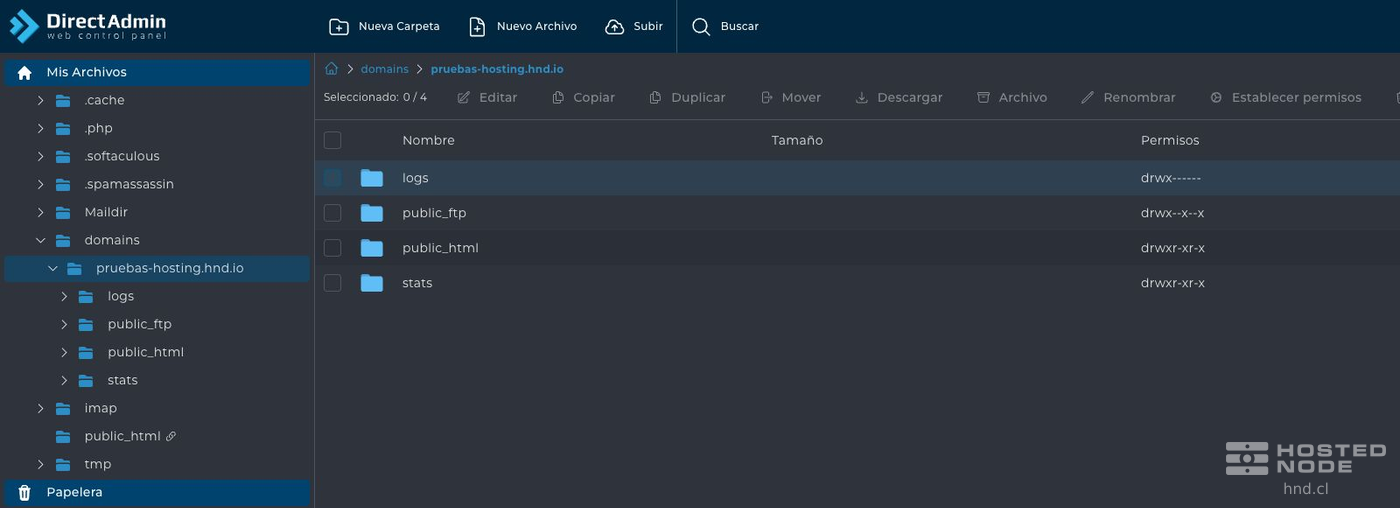
Task: Click the tmp folder icon in sidebar
Action: tap(63, 465)
